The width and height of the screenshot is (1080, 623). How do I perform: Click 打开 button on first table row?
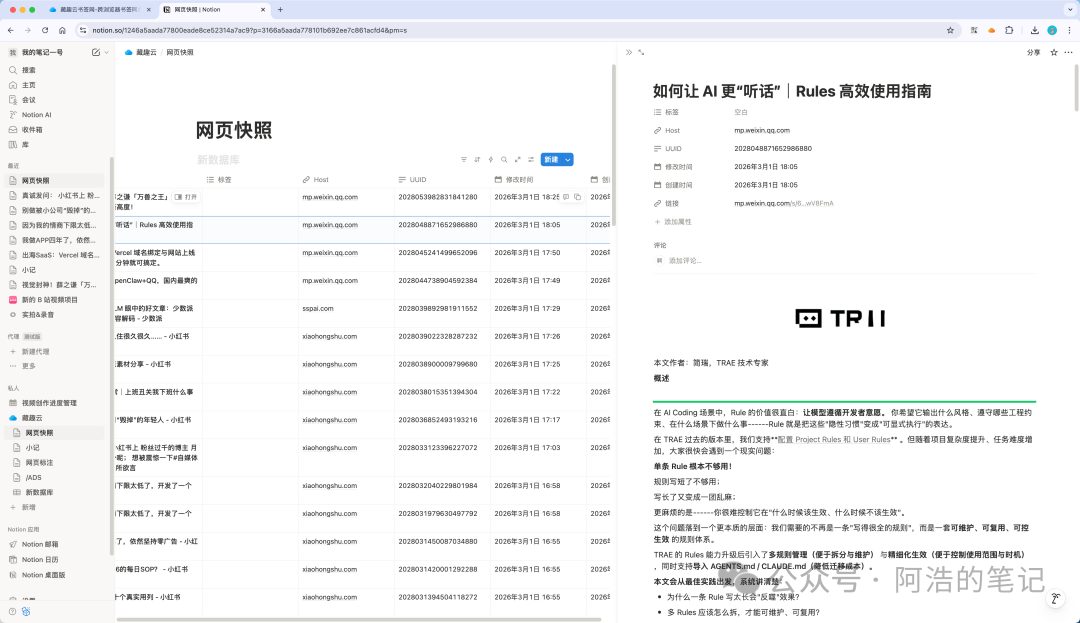point(186,197)
